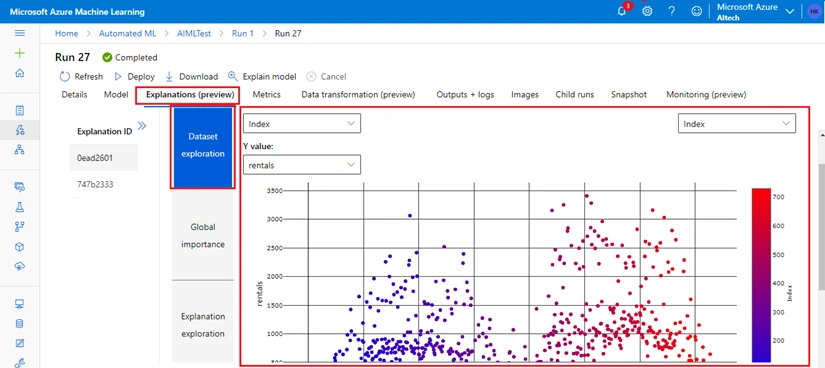Switch to the Metrics tab
Viewport: 825px width, 368px height.
(x=266, y=95)
